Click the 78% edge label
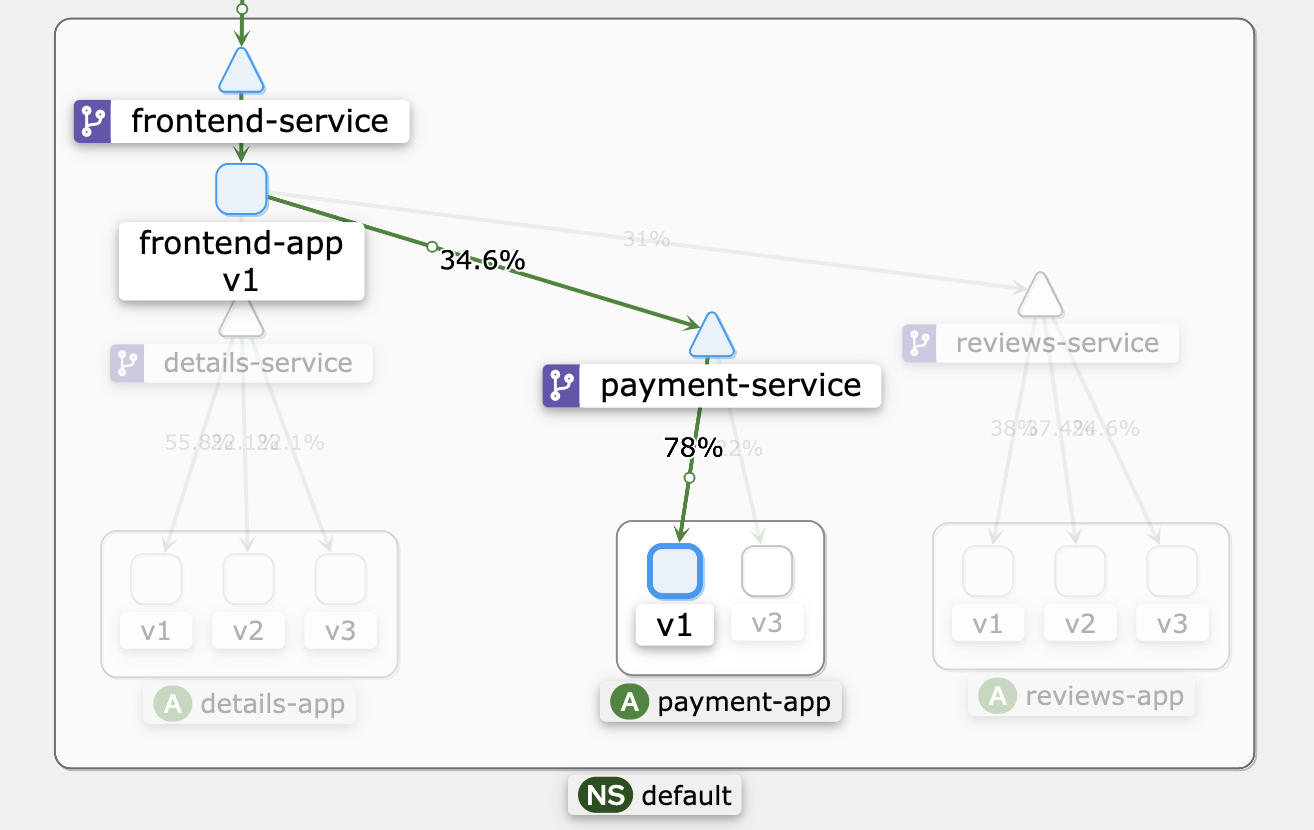 click(693, 448)
